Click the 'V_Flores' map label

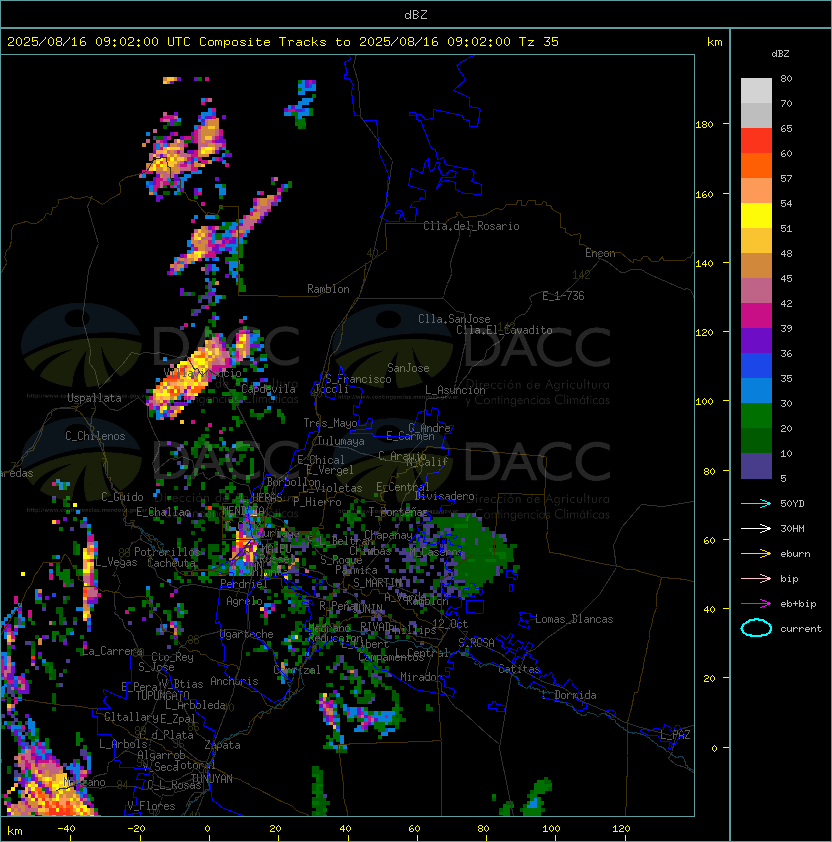[x=151, y=806]
